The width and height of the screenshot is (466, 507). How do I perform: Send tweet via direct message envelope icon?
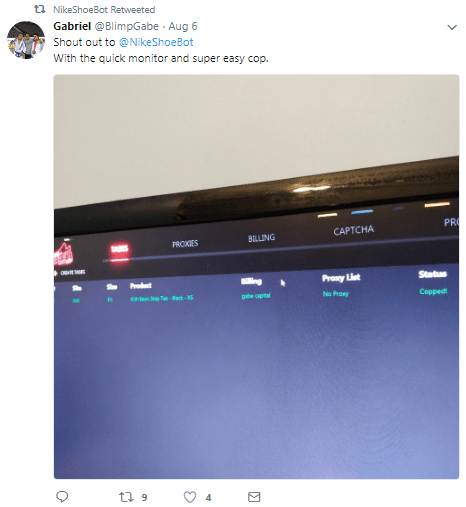(x=254, y=497)
